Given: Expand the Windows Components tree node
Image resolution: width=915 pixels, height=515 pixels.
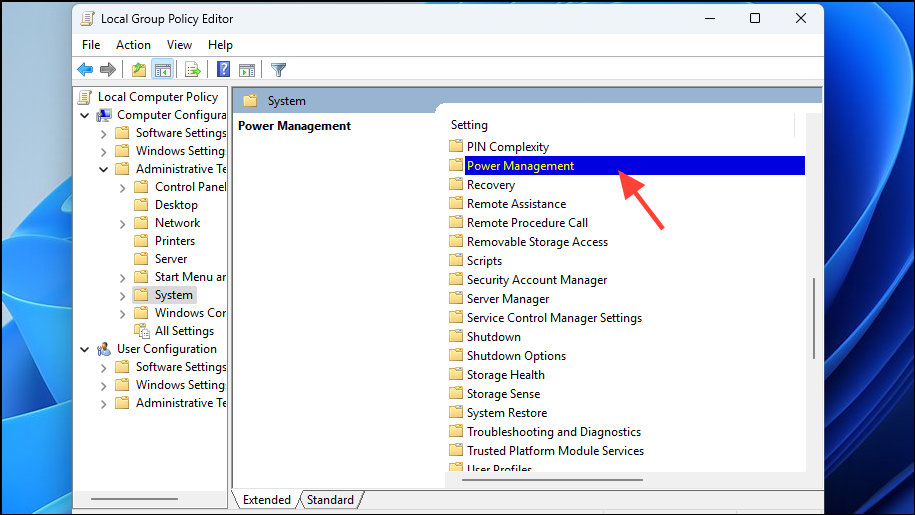Looking at the screenshot, I should click(123, 314).
